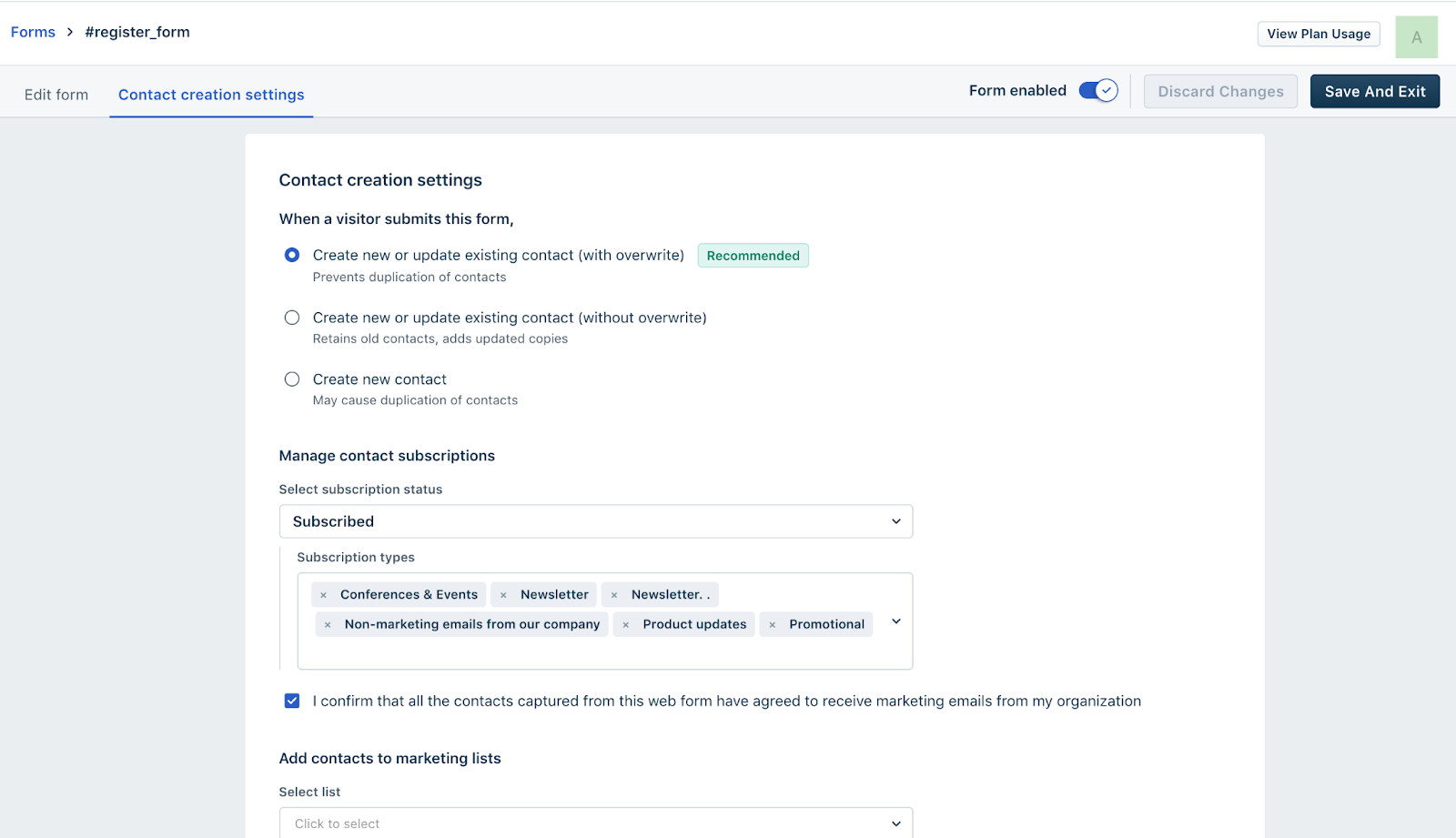Remove Non-marketing emails from our company tag
Image resolution: width=1456 pixels, height=838 pixels.
(x=328, y=625)
